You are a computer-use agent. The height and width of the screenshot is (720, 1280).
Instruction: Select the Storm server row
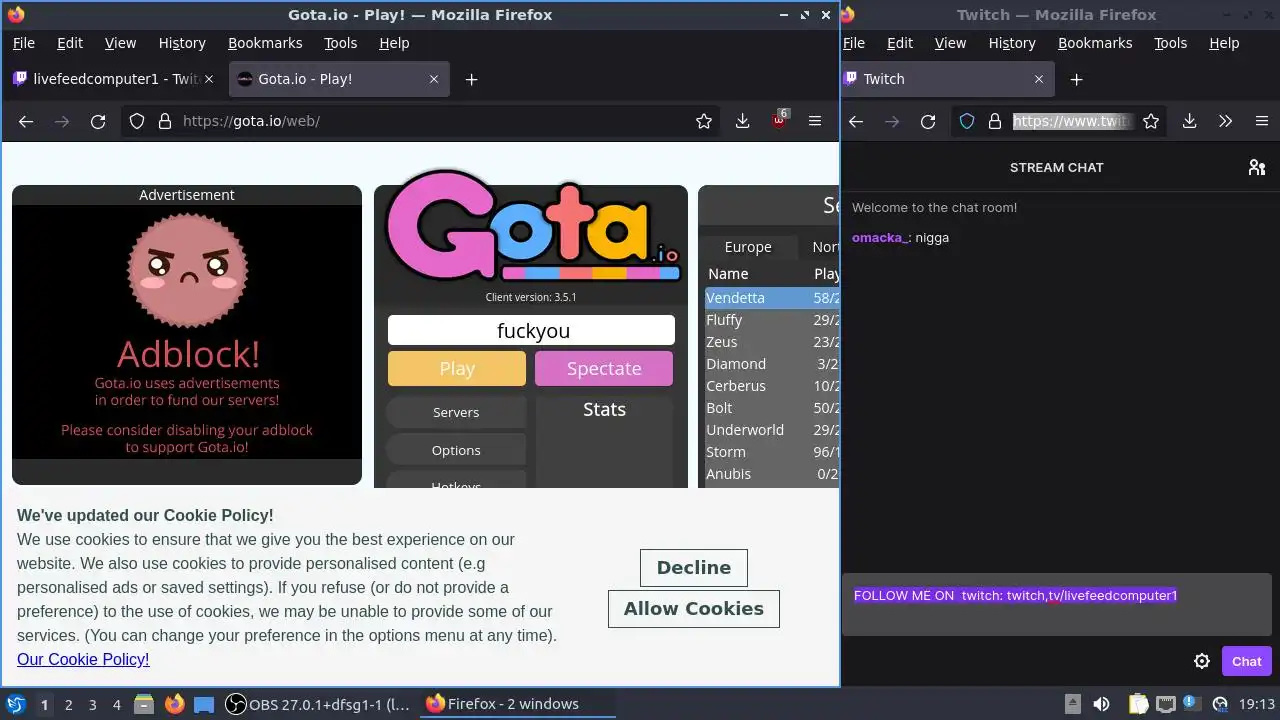point(772,452)
